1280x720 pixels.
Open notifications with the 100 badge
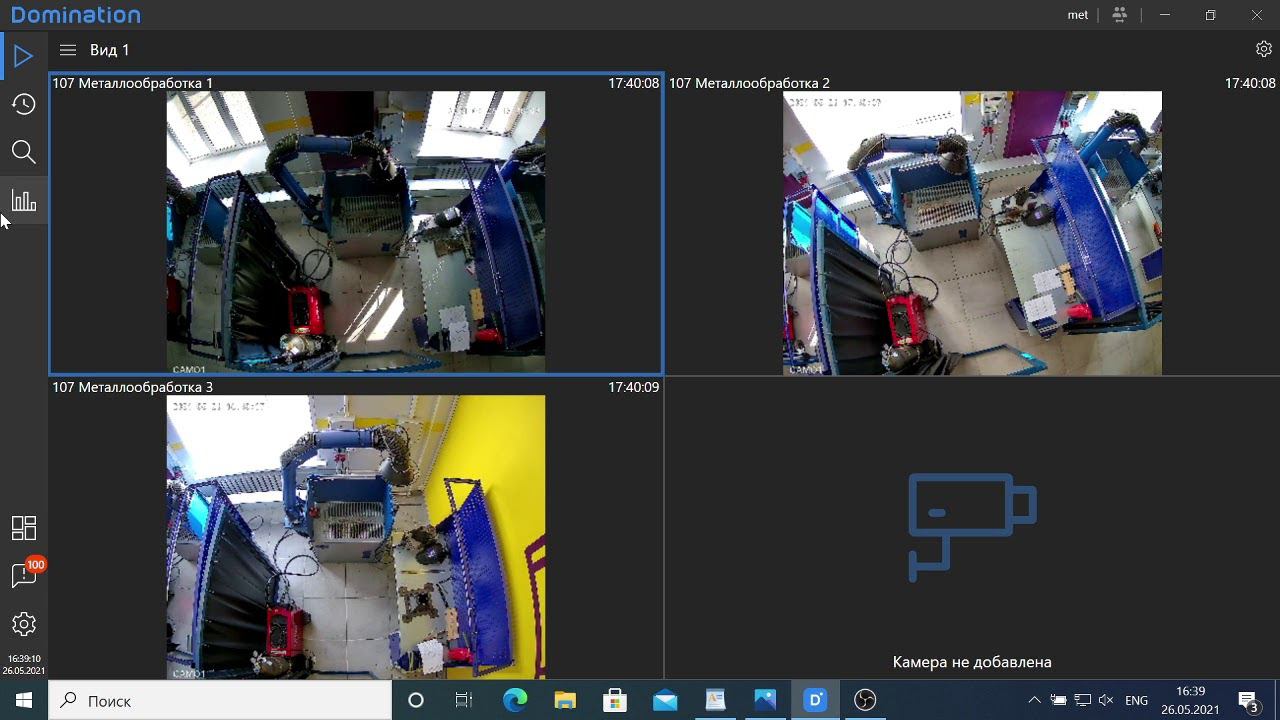(24, 575)
